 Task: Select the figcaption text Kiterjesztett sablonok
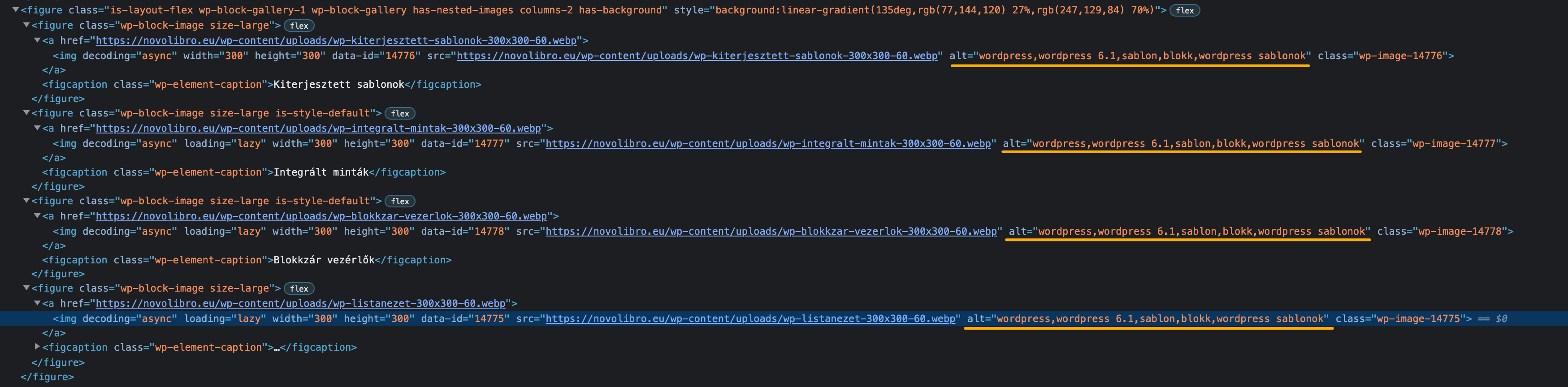[x=339, y=84]
